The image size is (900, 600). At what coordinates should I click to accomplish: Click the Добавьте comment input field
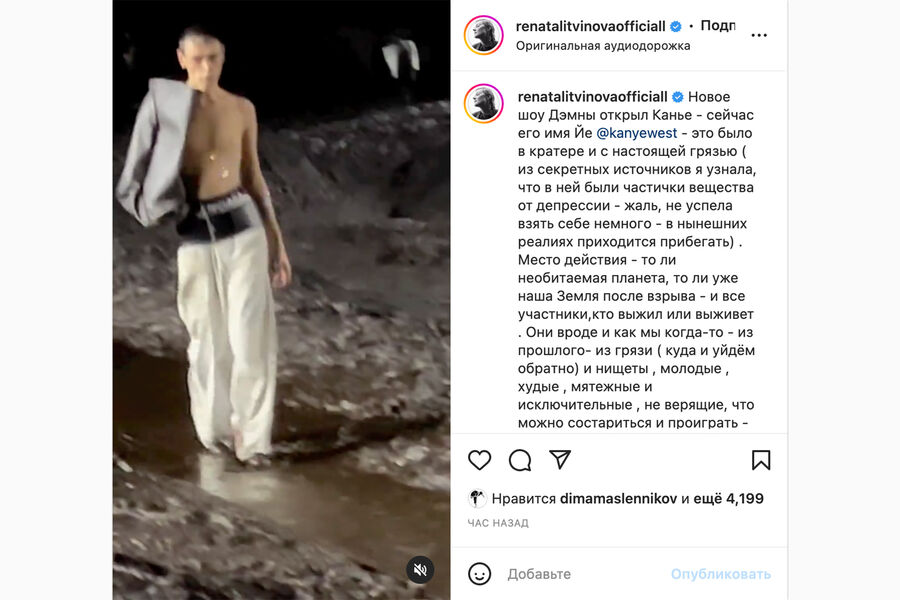tap(585, 574)
